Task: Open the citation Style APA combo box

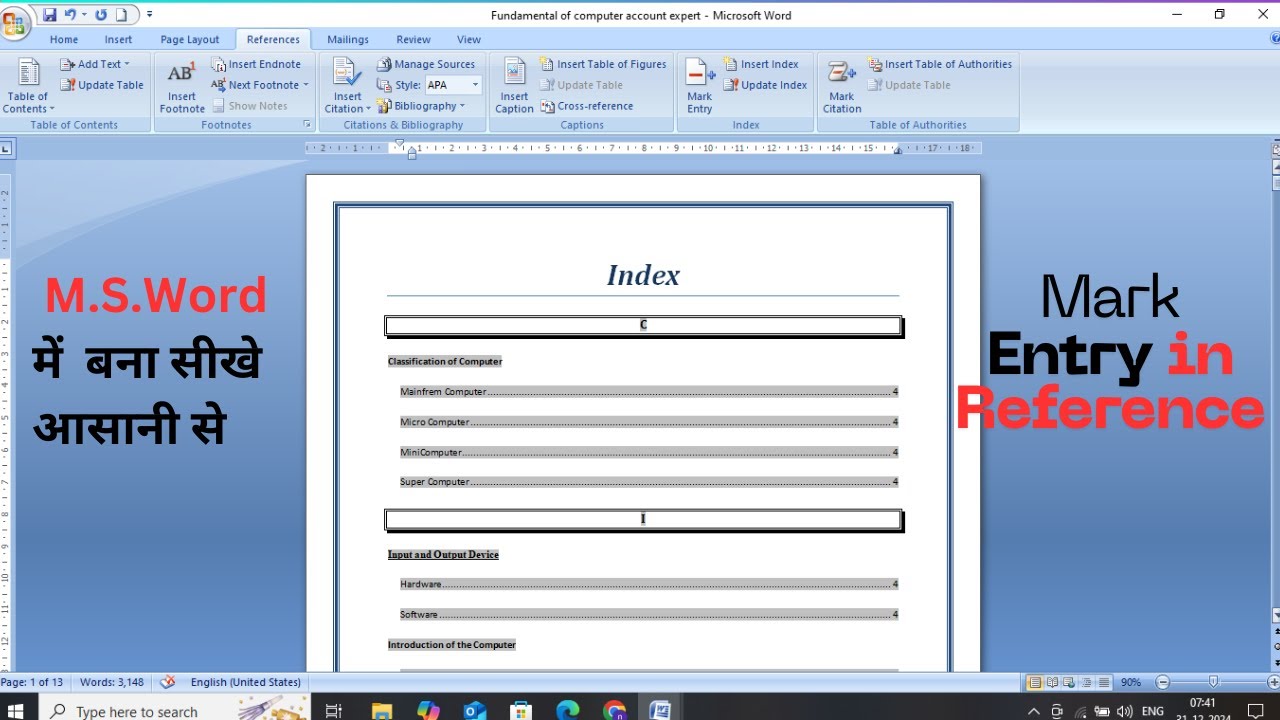Action: pyautogui.click(x=453, y=85)
